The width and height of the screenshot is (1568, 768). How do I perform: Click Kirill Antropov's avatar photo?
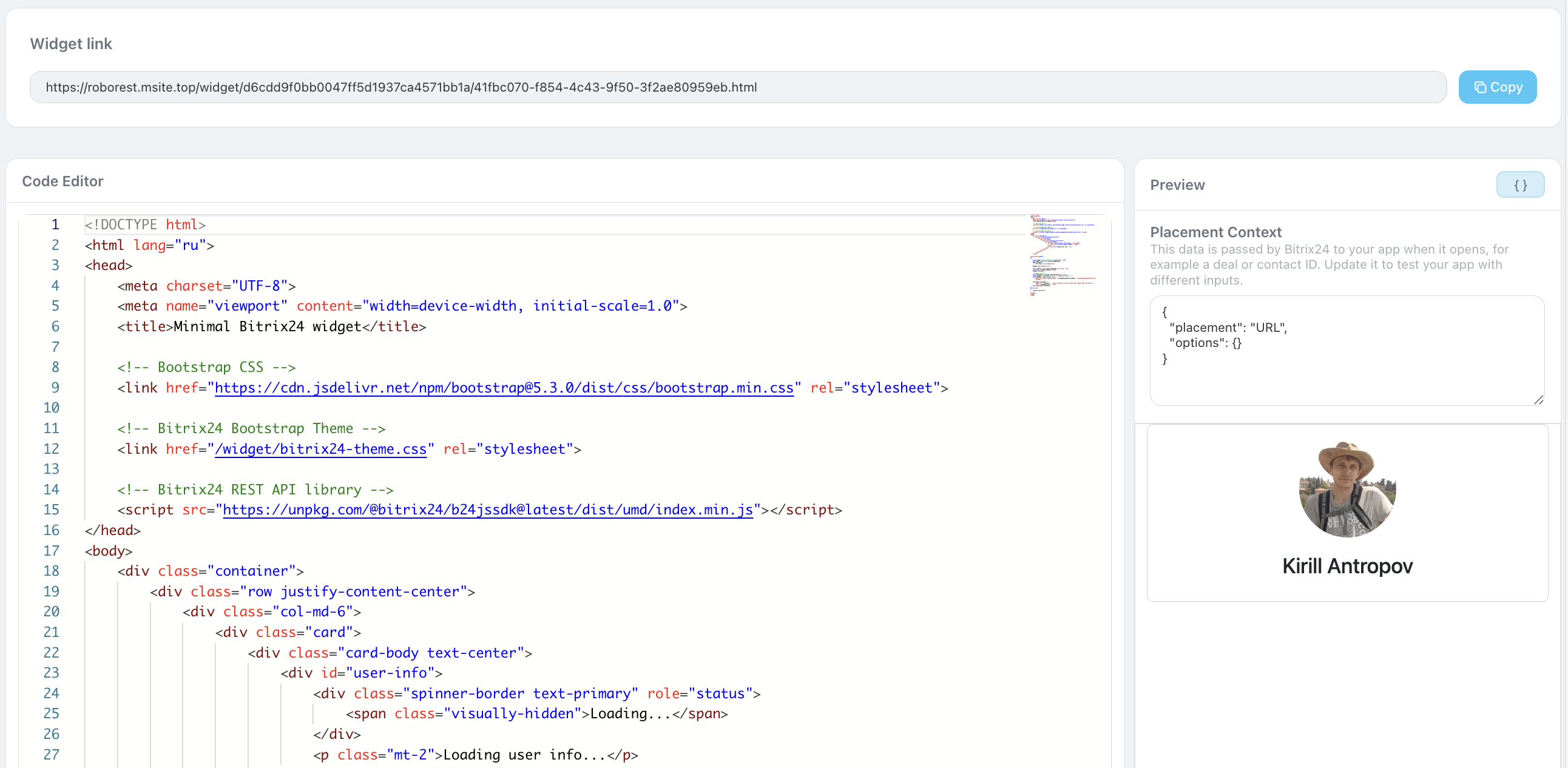[x=1347, y=490]
